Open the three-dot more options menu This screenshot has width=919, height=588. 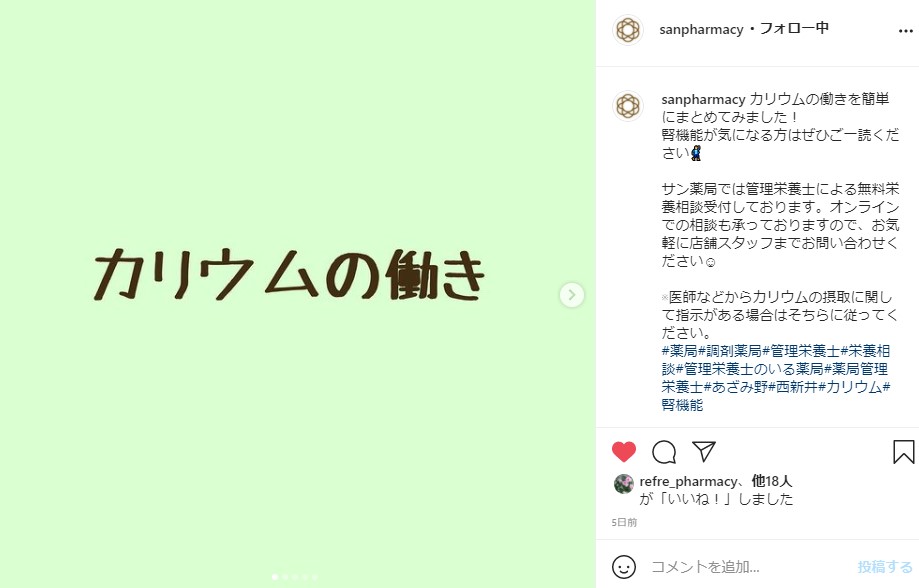click(906, 31)
